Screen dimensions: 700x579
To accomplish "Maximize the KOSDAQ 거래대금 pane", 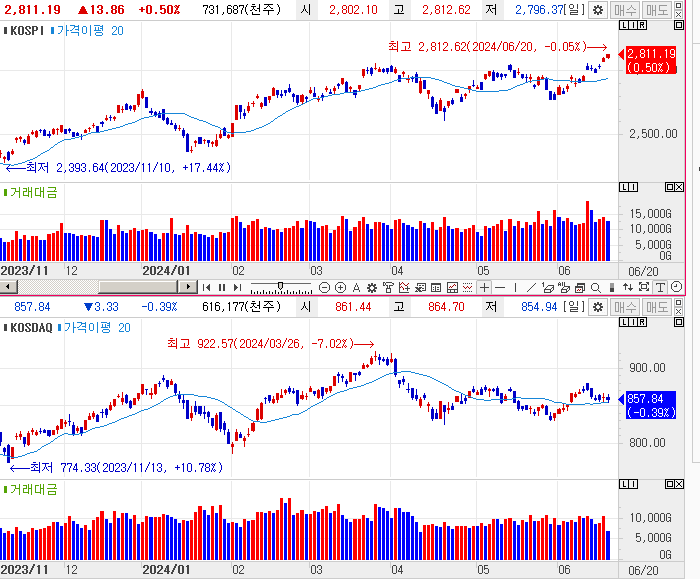I will point(670,484).
